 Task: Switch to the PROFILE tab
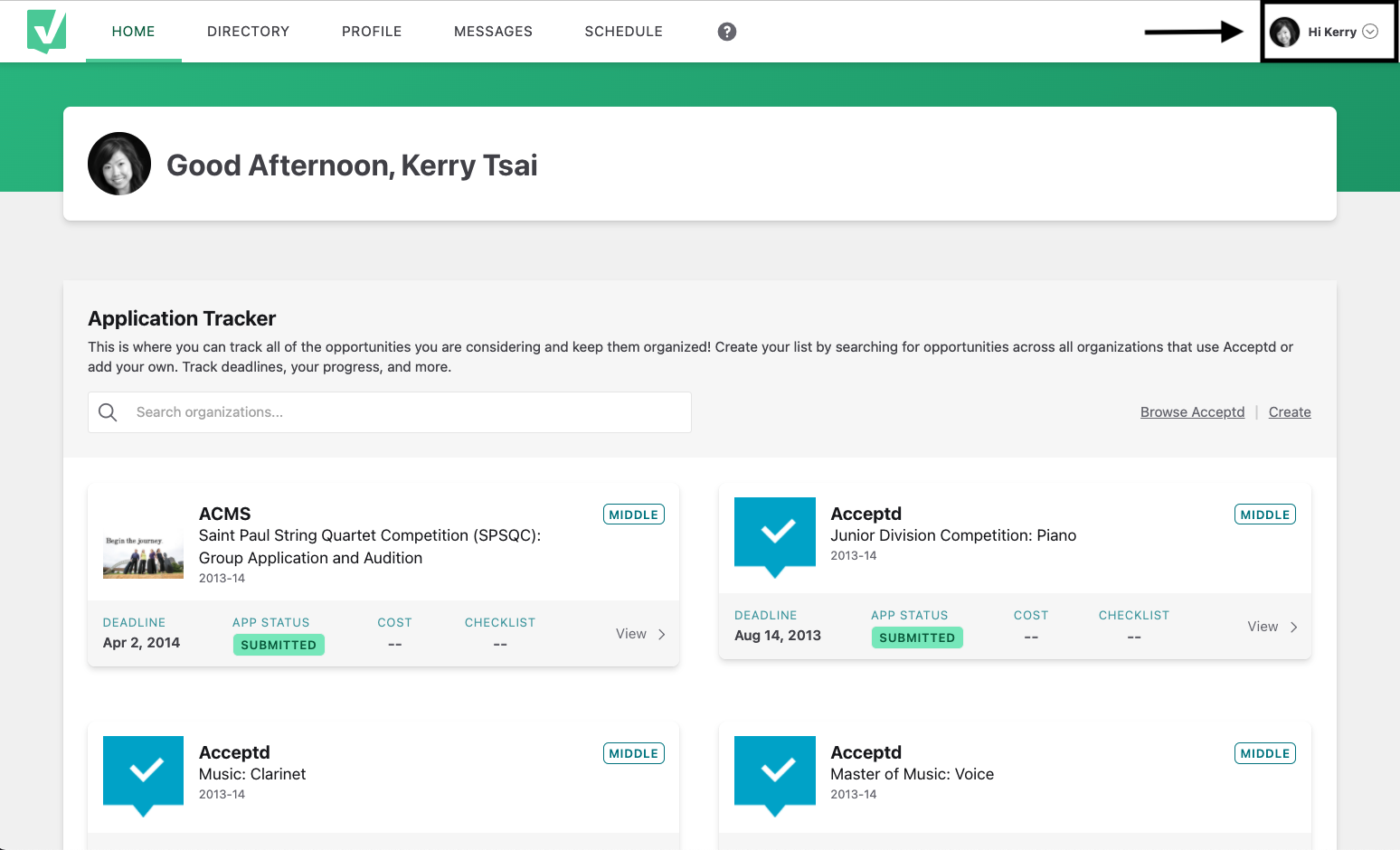(x=372, y=32)
